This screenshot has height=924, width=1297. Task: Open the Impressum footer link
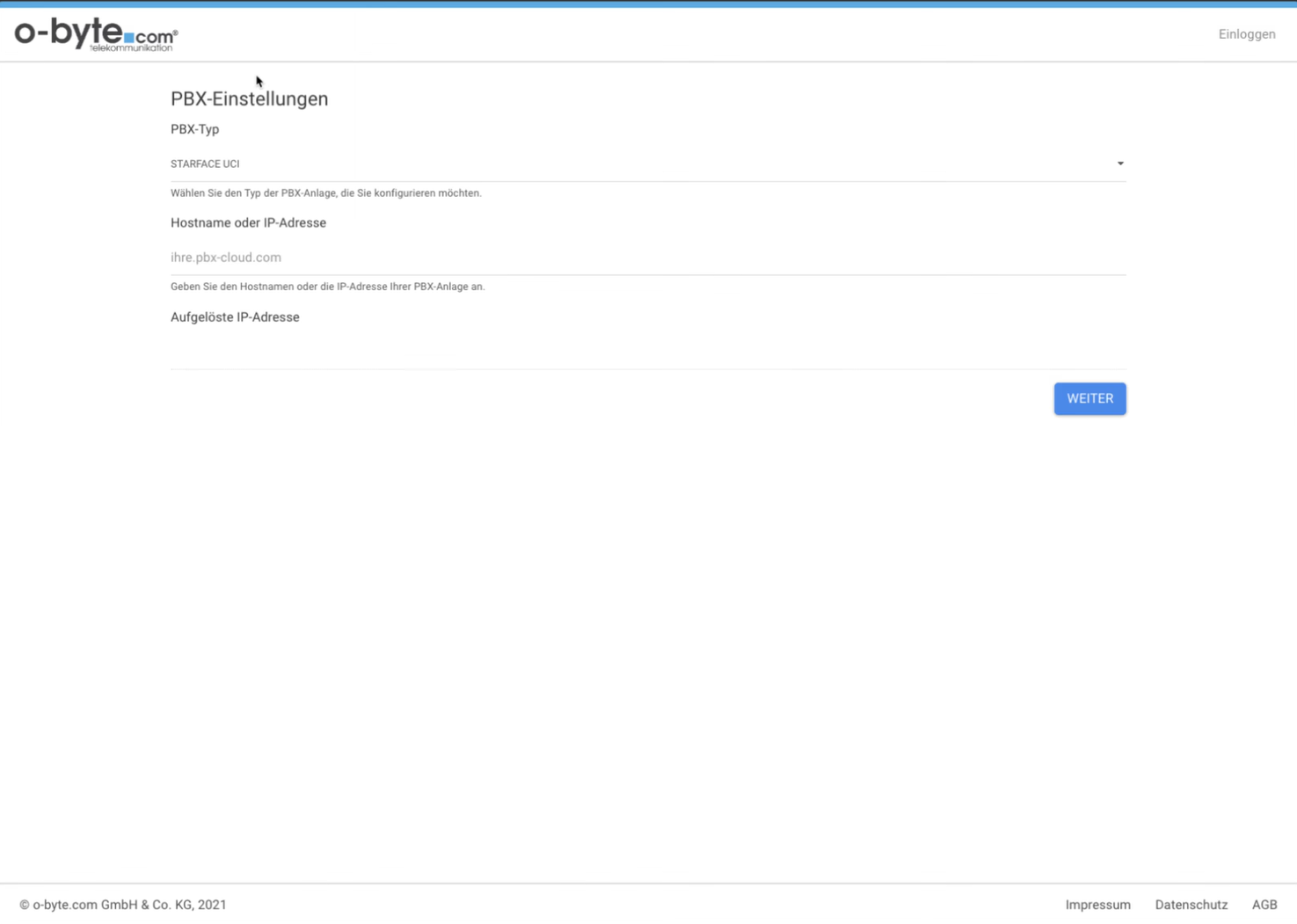(1097, 905)
